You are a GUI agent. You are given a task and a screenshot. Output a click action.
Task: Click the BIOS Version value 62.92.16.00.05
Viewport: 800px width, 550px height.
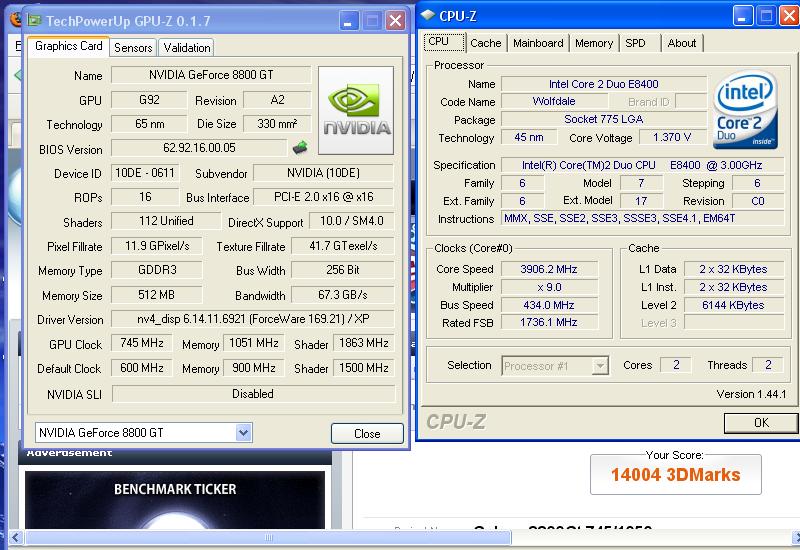(x=199, y=148)
